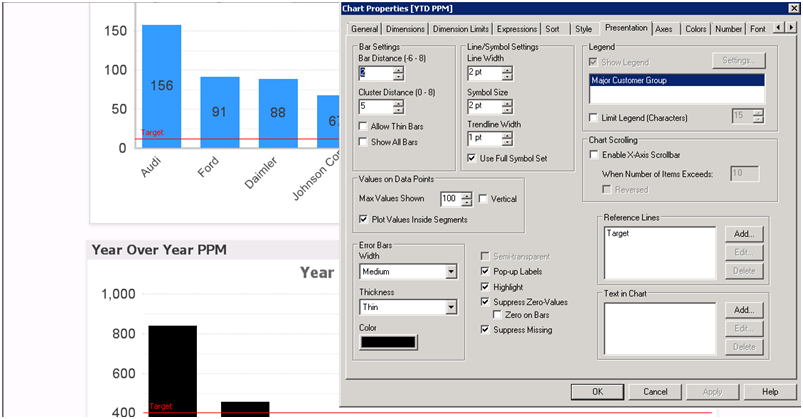Switch to the General tab
This screenshot has height=419, width=803.
pyautogui.click(x=364, y=29)
